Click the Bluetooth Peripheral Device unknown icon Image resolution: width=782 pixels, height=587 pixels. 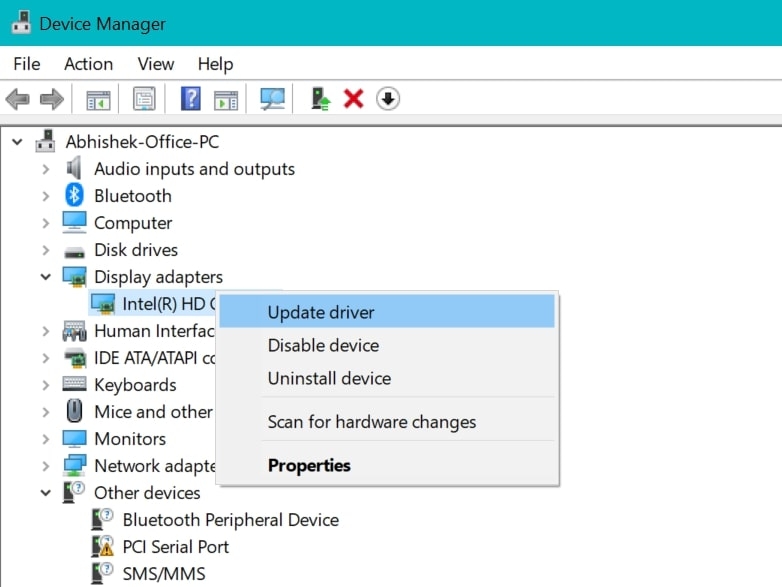coord(102,519)
